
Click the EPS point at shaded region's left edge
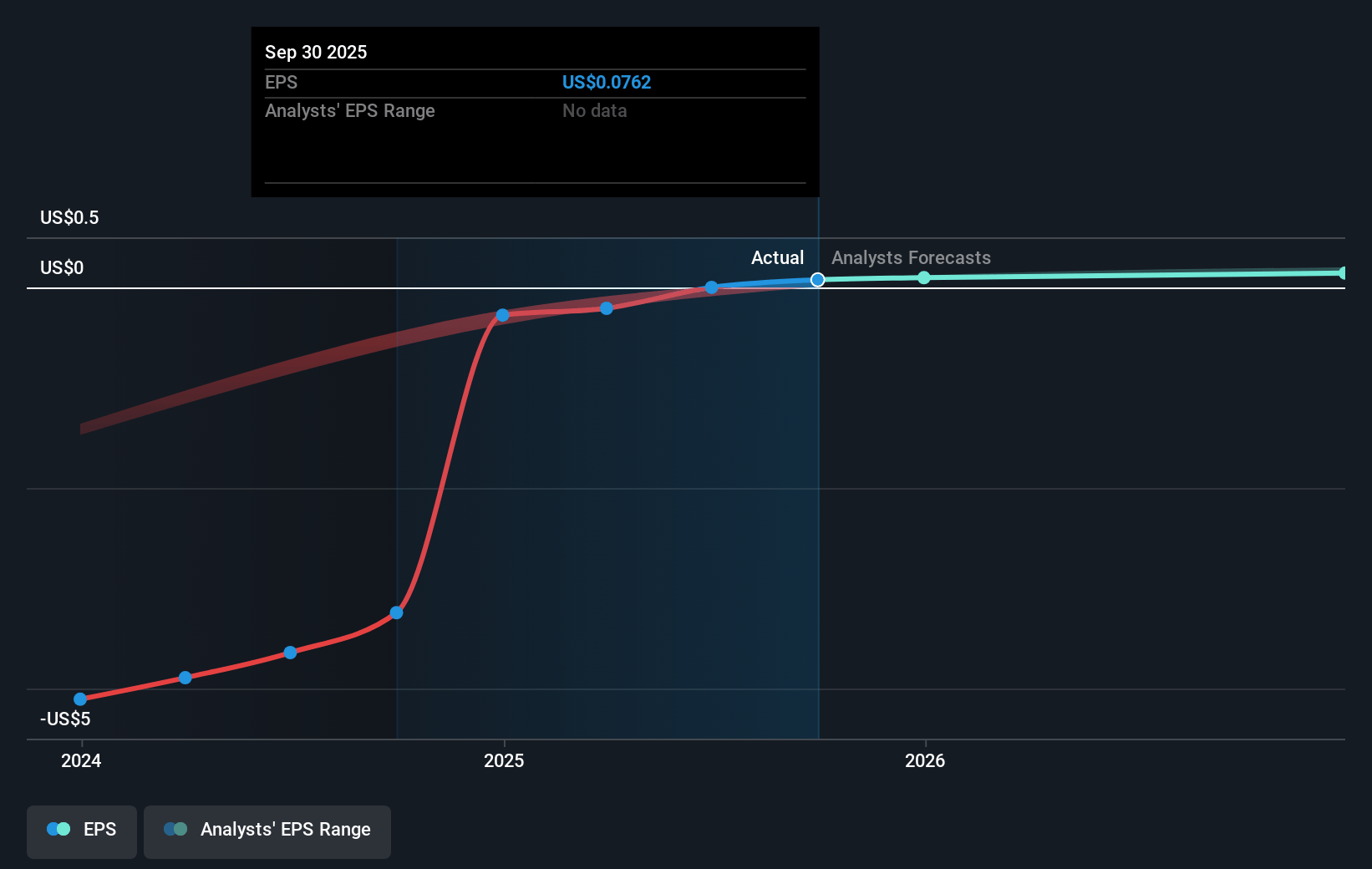coord(397,613)
